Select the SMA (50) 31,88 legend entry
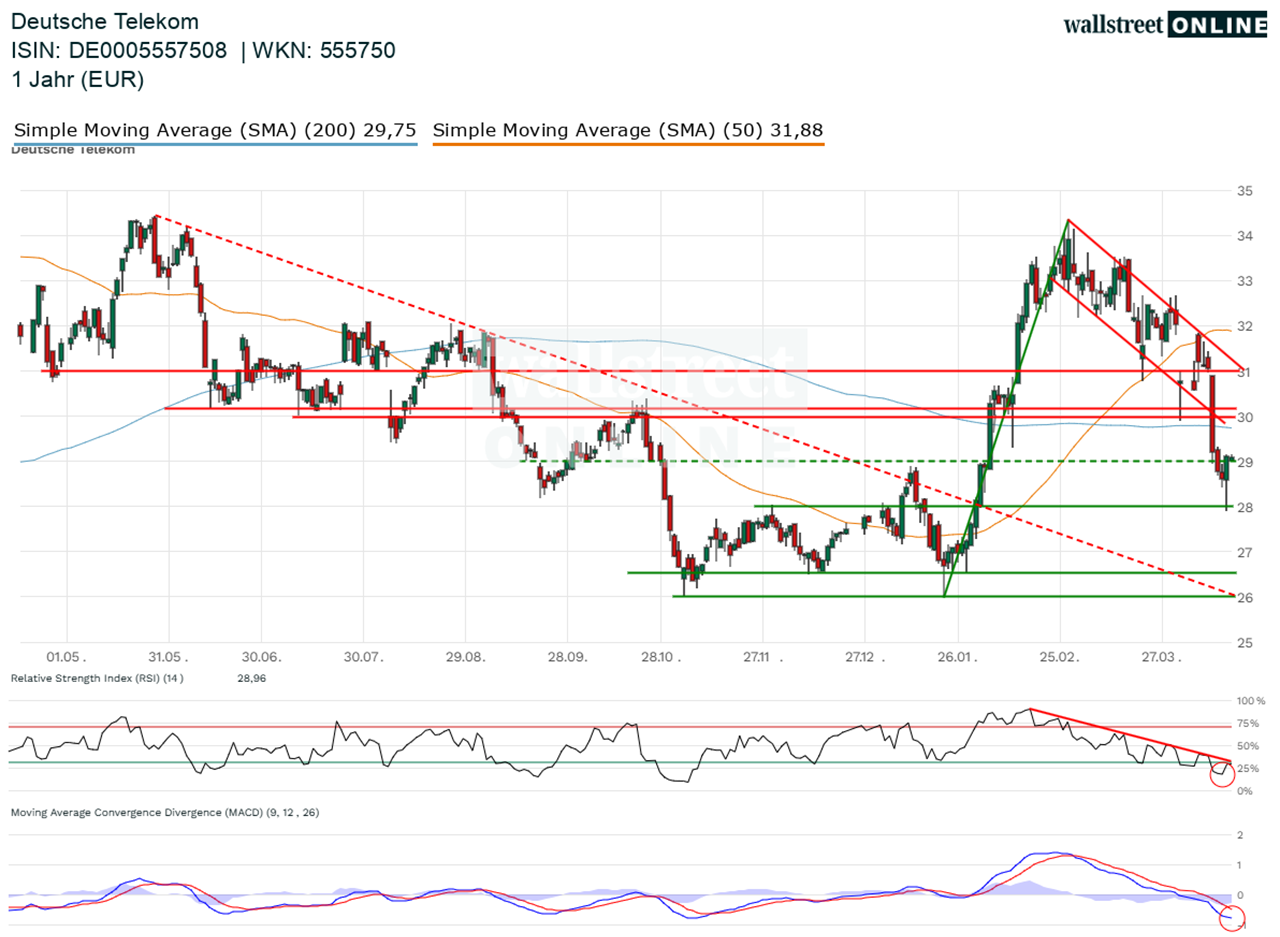 click(x=628, y=130)
